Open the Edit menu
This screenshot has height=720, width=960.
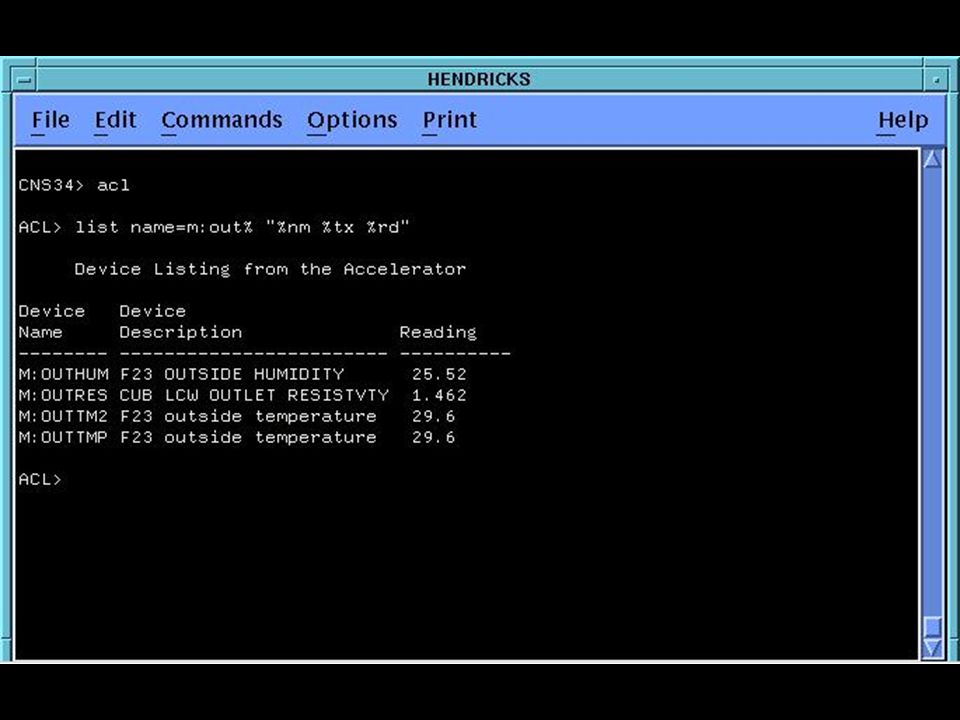pos(115,120)
